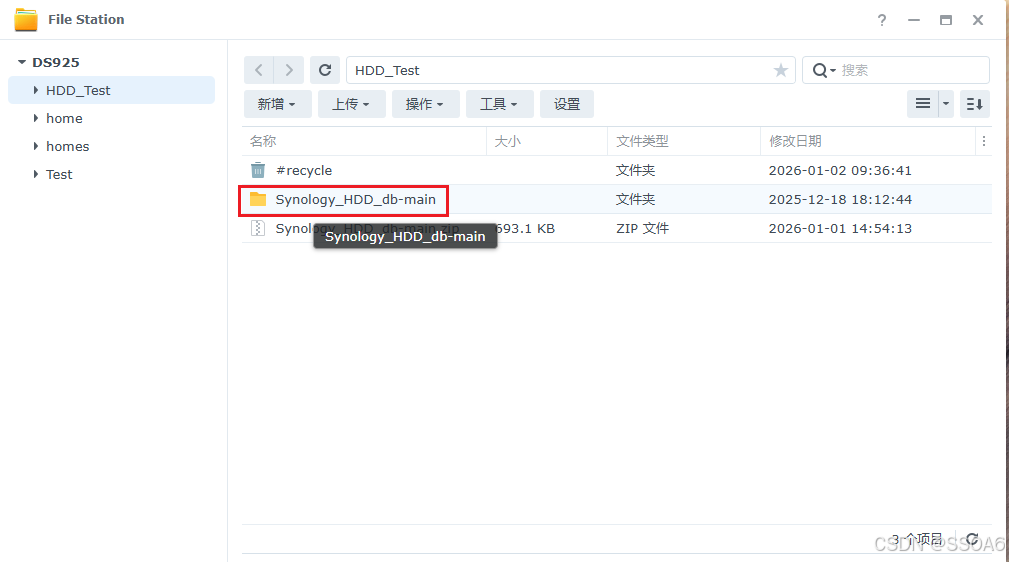Viewport: 1009px width, 562px height.
Task: Click 文件夹 type cell of Synology_HDD_db-main
Action: [x=635, y=200]
